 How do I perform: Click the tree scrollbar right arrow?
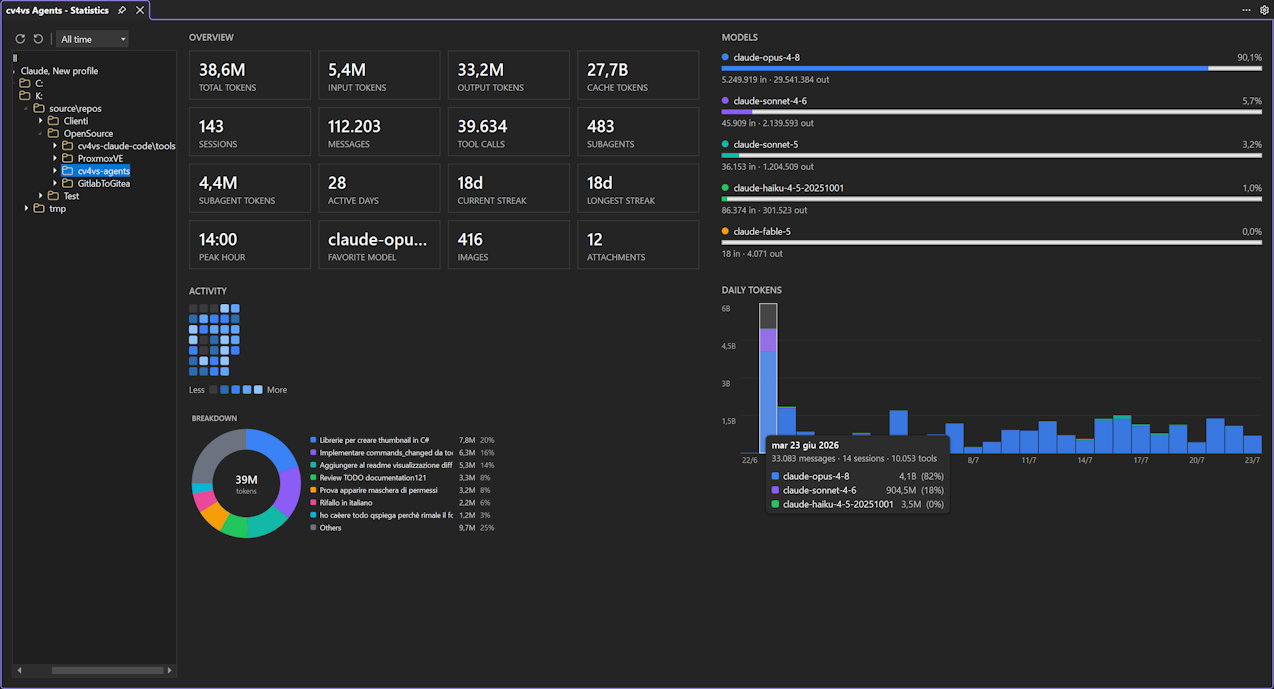170,670
